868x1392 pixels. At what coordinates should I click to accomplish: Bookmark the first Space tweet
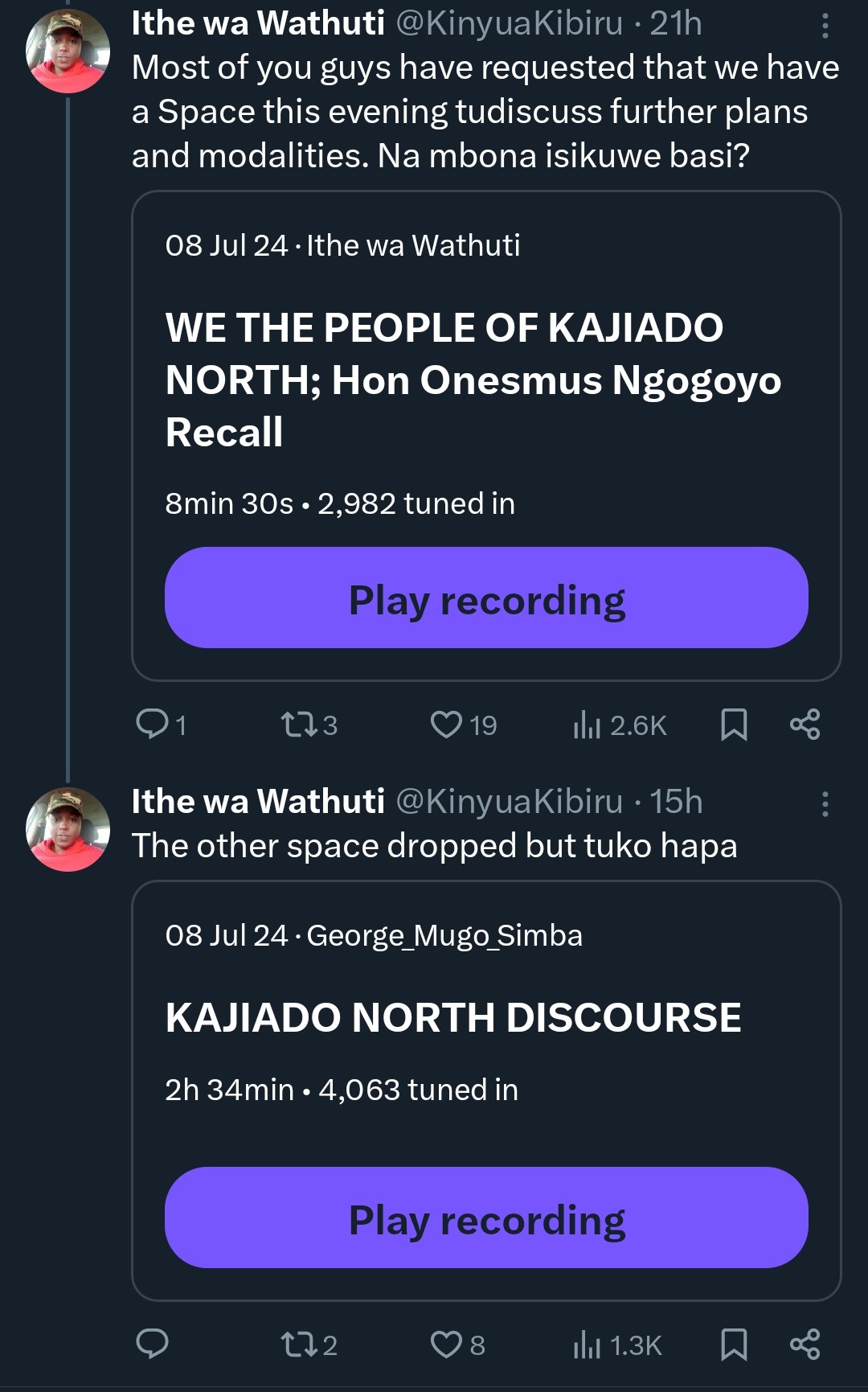(x=734, y=724)
